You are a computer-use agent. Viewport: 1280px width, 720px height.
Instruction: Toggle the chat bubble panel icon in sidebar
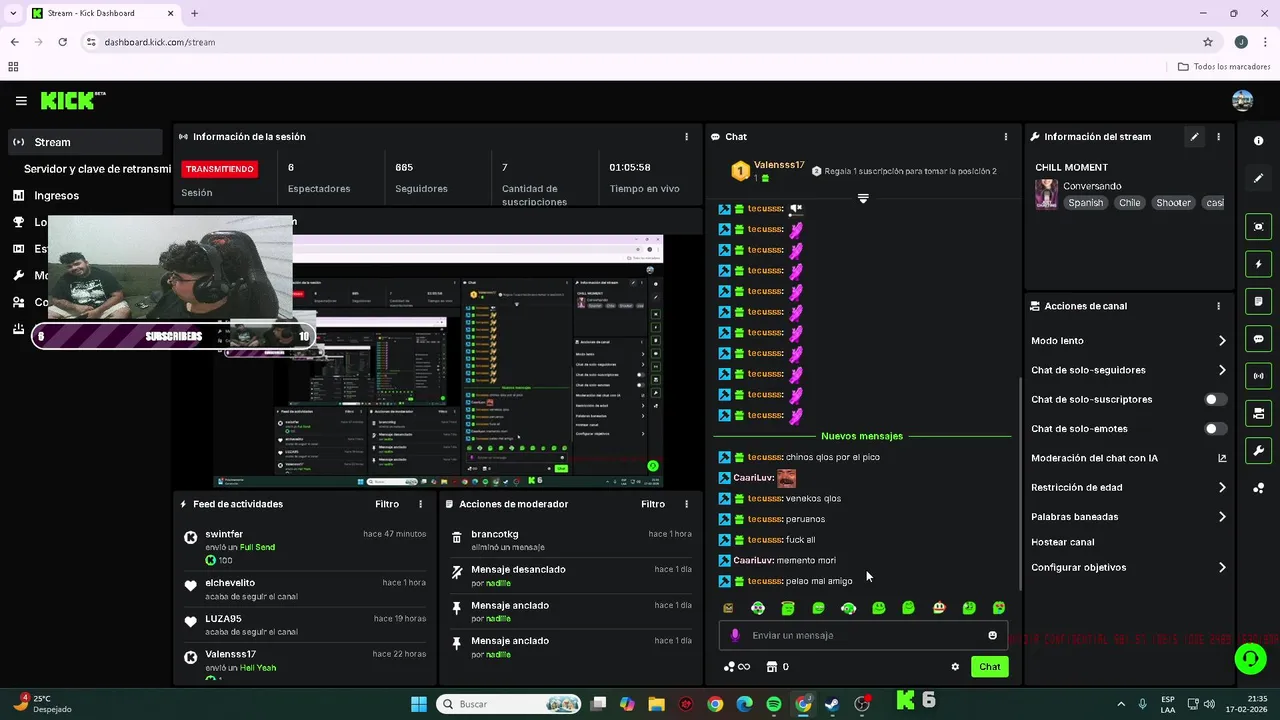[1258, 339]
